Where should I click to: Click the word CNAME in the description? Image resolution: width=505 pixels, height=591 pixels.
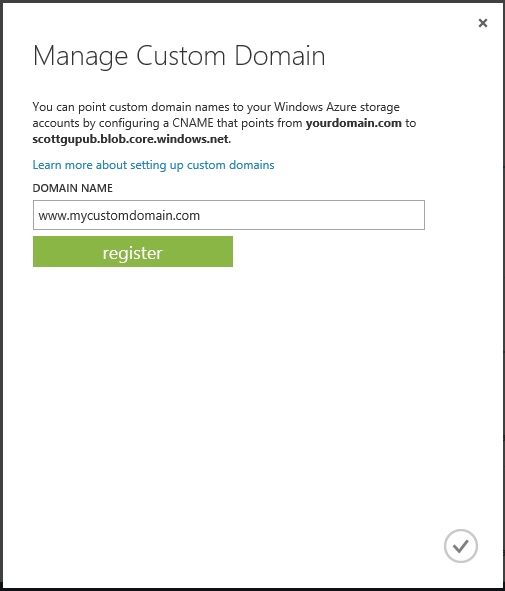193,123
